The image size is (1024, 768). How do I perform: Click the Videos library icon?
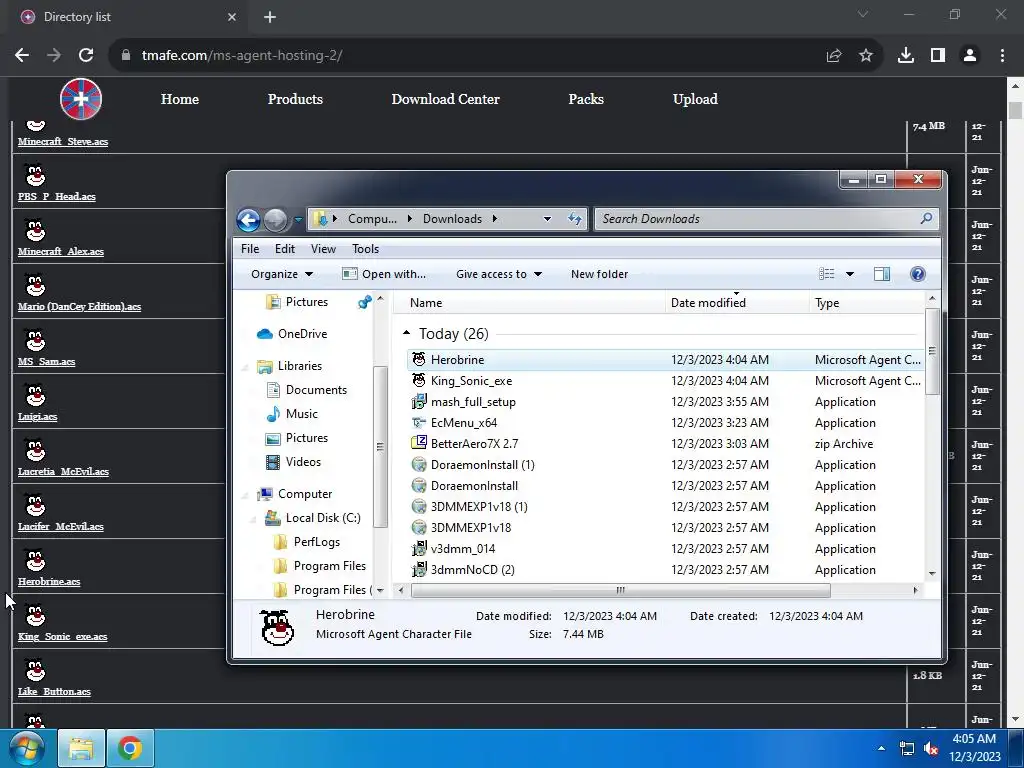pos(273,462)
